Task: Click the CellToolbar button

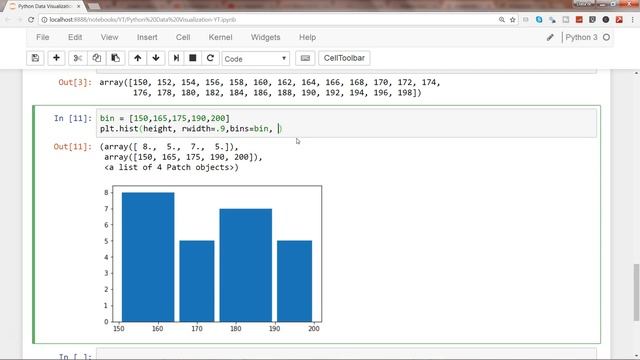Action: pyautogui.click(x=344, y=58)
